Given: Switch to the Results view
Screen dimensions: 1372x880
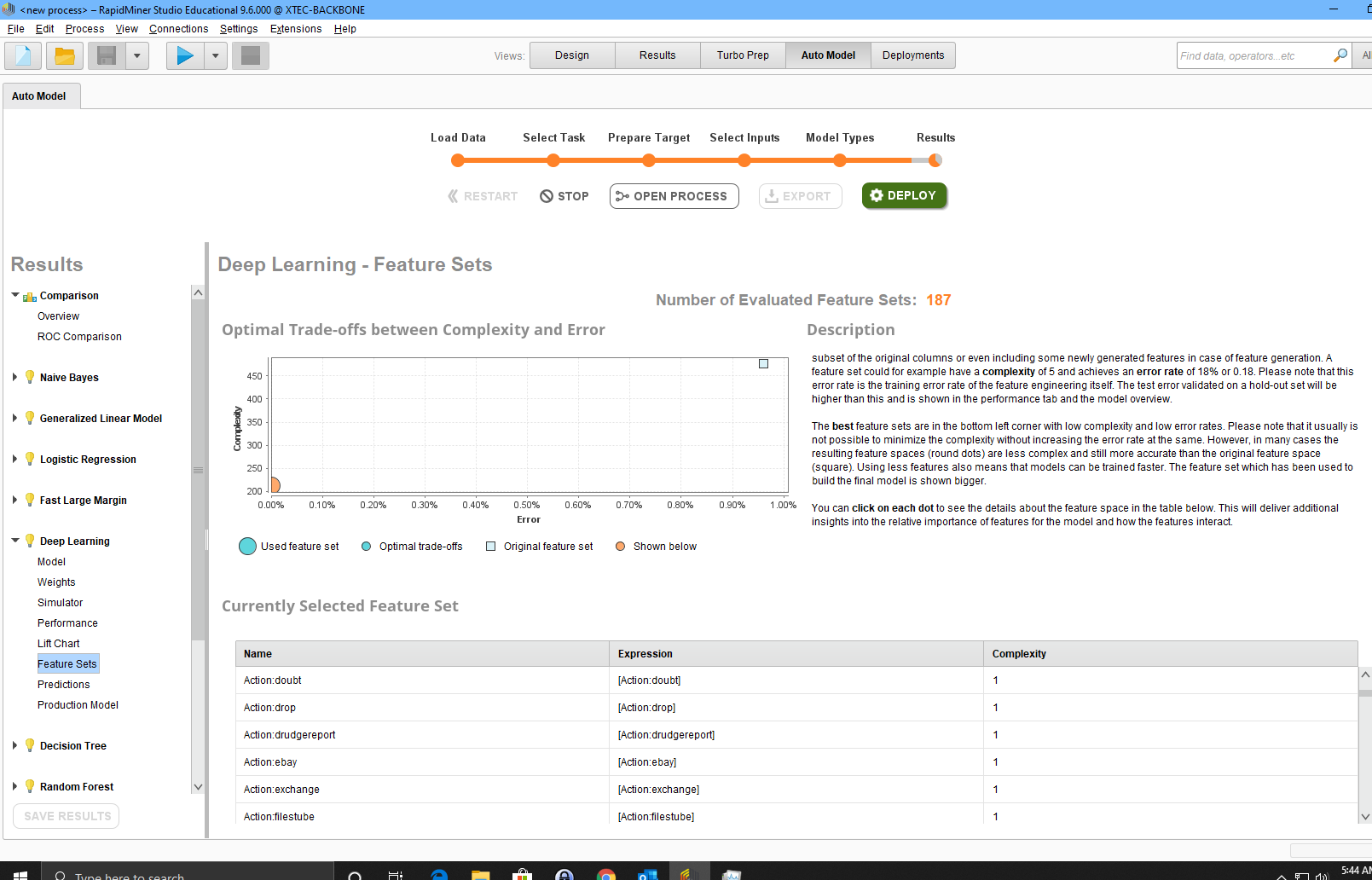Looking at the screenshot, I should pyautogui.click(x=657, y=55).
